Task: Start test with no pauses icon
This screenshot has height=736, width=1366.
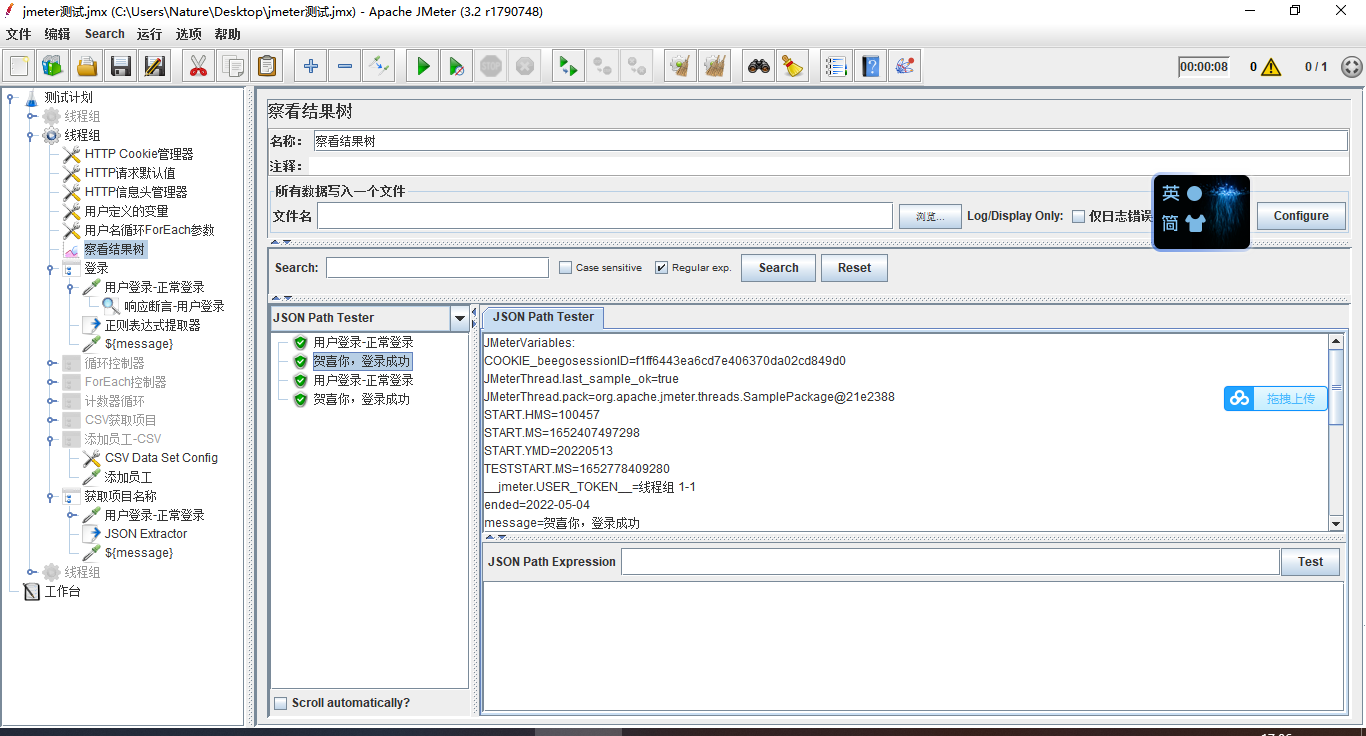Action: coord(457,66)
